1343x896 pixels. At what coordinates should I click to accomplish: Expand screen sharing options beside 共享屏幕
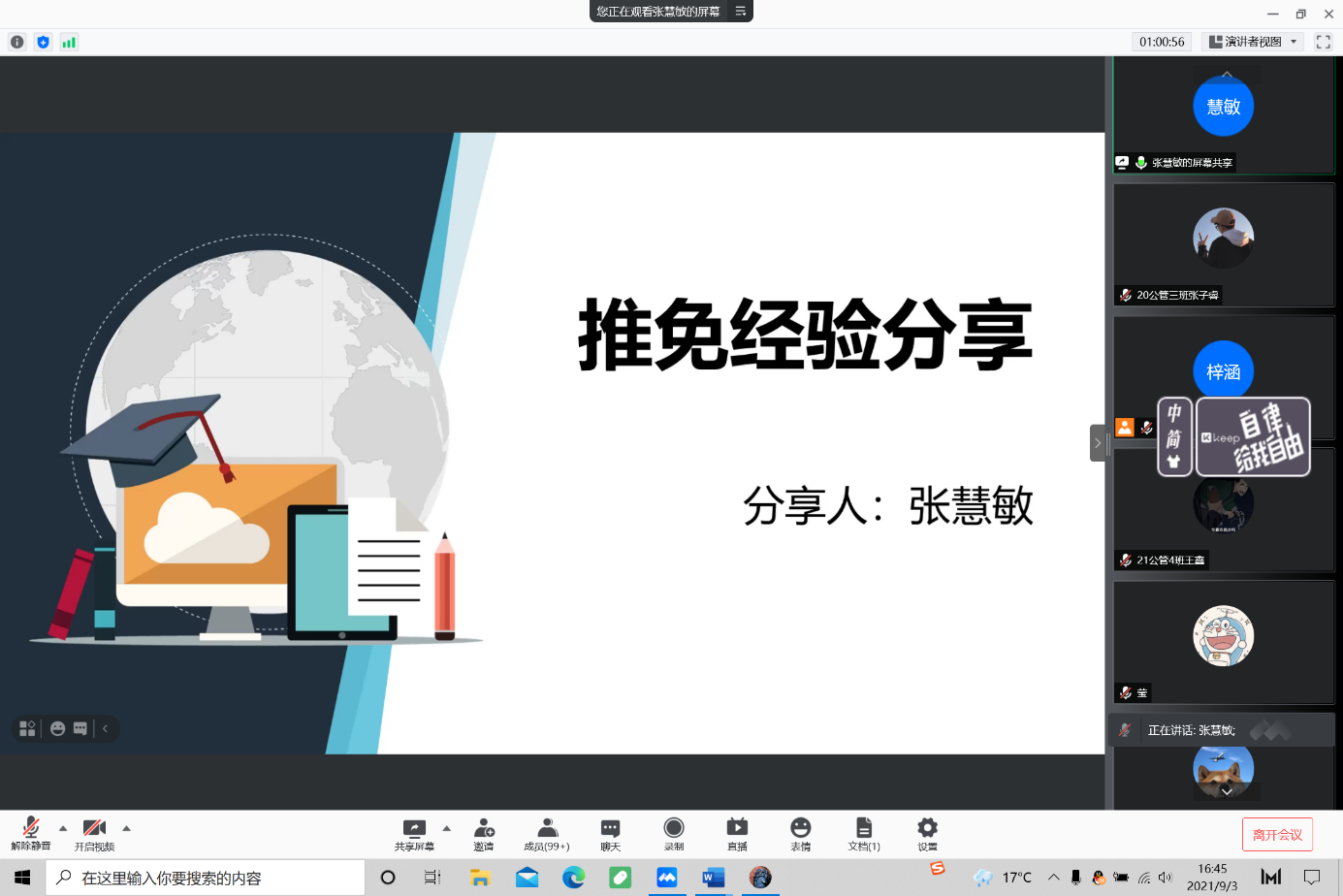446,829
